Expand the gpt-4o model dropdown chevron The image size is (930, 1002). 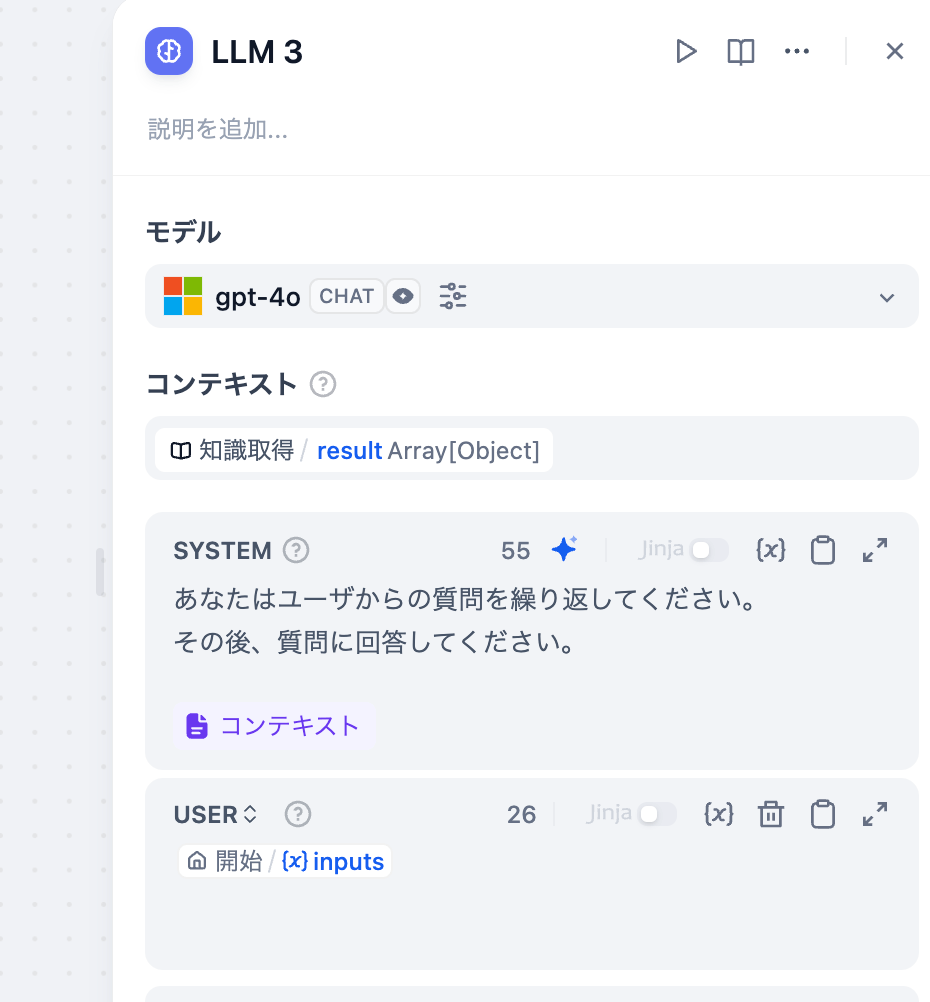coord(887,297)
